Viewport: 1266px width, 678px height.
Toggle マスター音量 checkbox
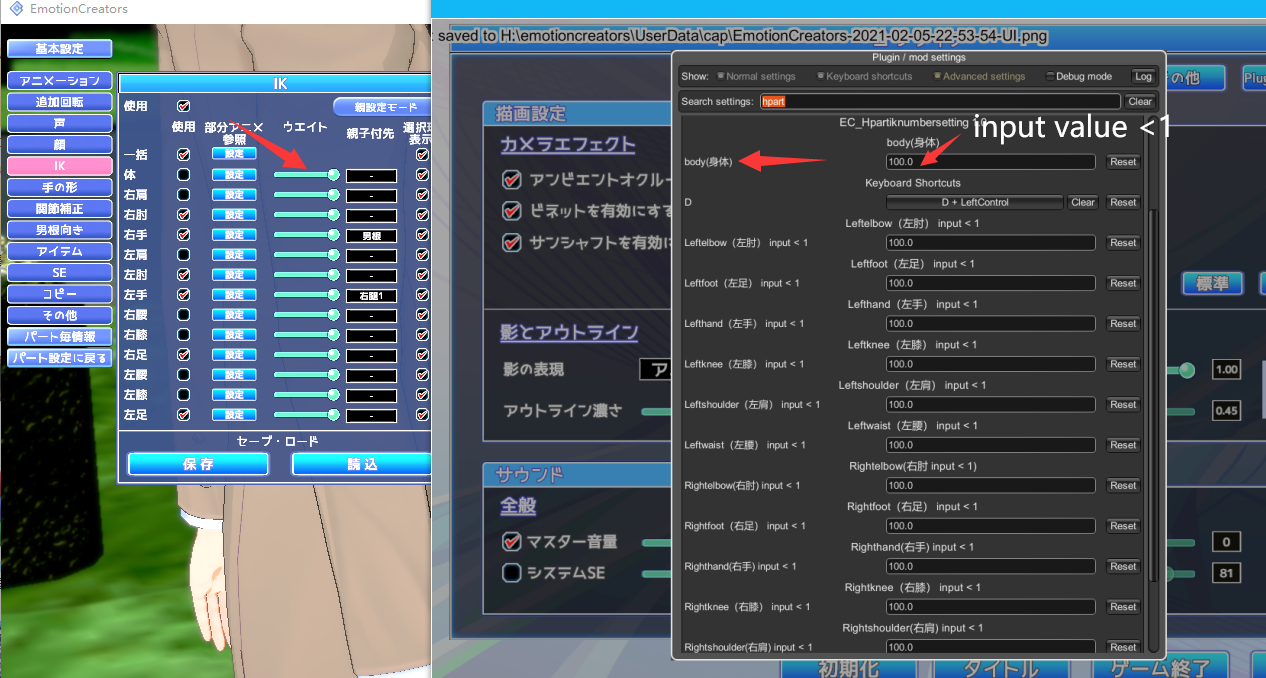pos(512,542)
